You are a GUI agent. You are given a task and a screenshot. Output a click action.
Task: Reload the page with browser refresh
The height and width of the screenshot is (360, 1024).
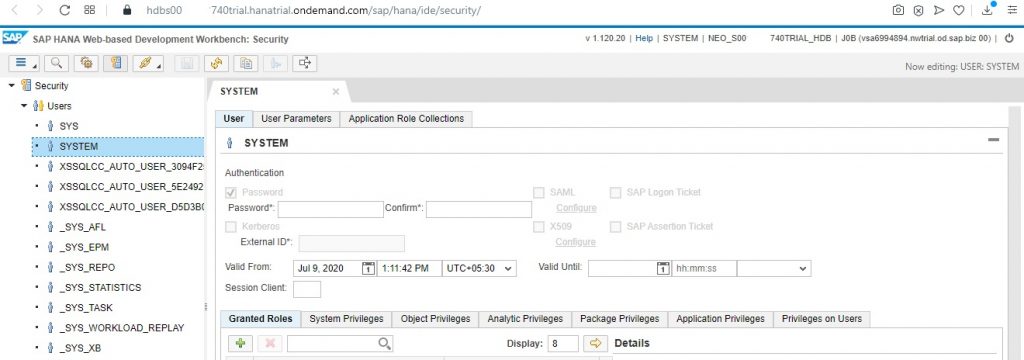65,10
